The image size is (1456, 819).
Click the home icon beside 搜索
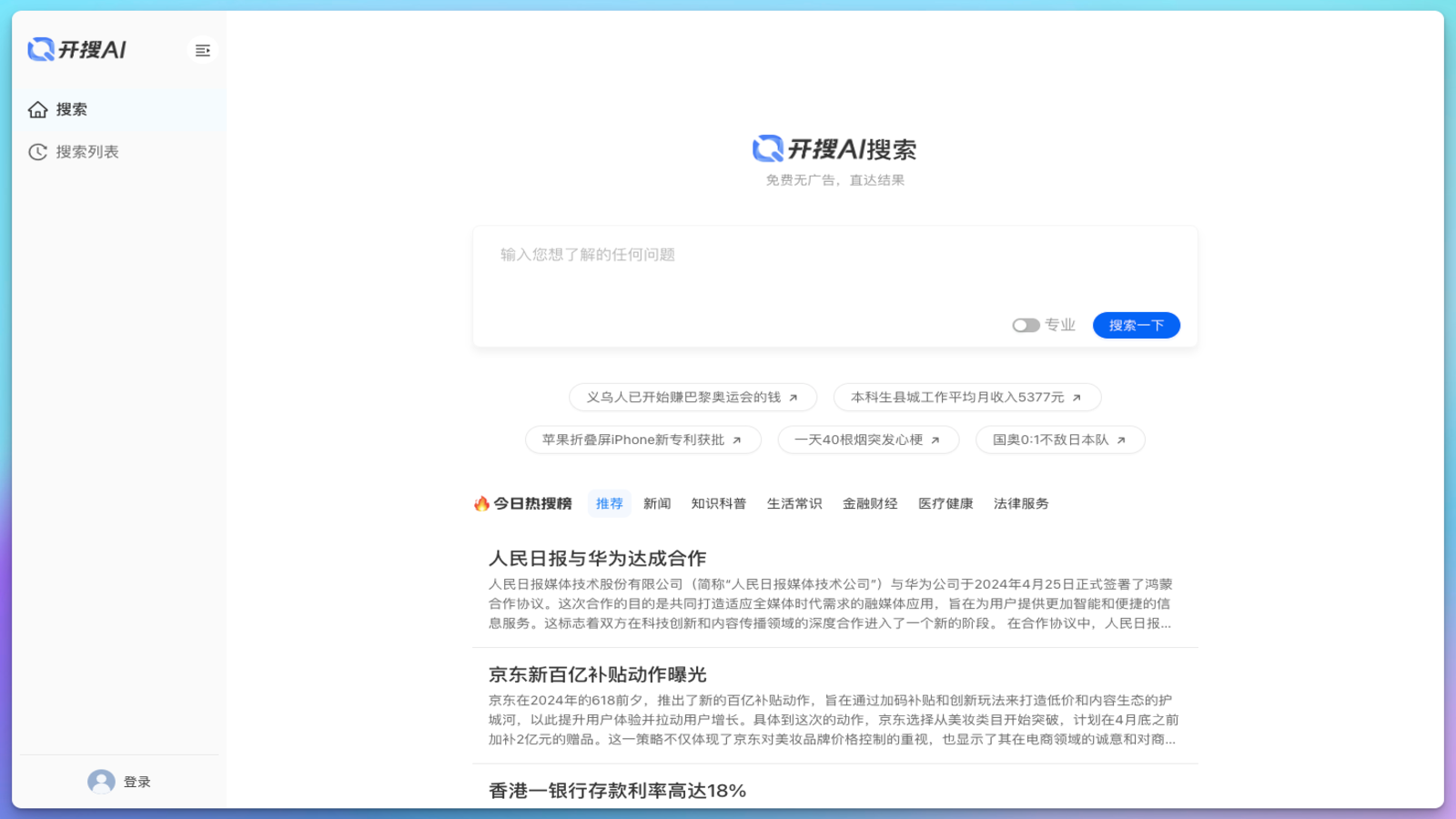[x=38, y=109]
